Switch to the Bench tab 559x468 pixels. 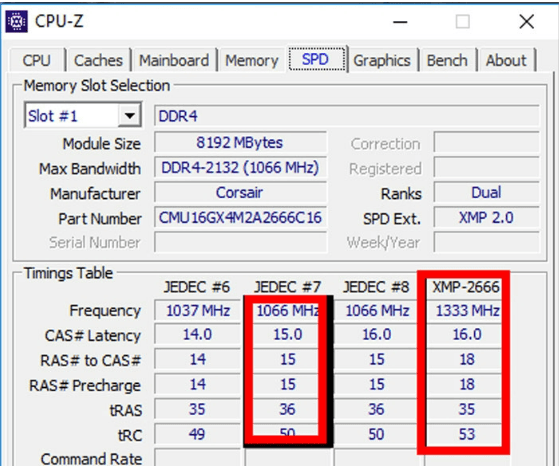(447, 60)
